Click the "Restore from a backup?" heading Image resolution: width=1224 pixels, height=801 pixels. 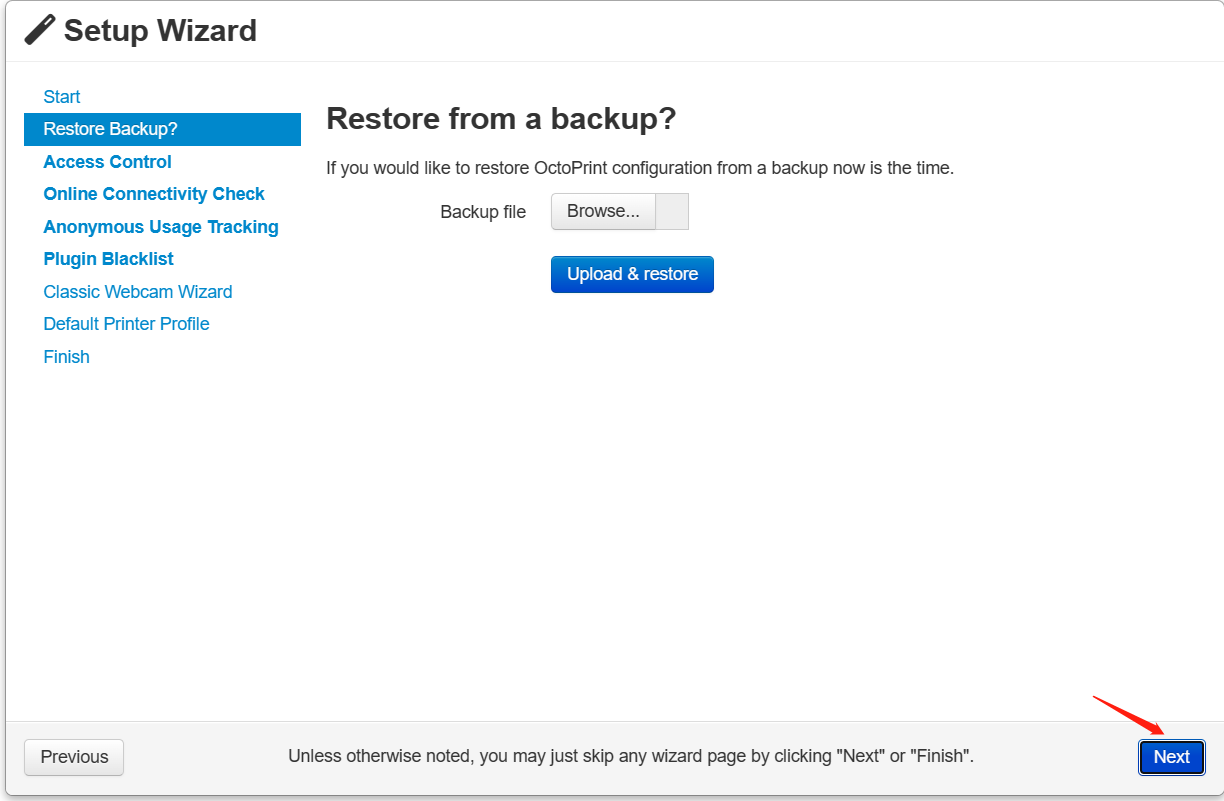[x=501, y=119]
